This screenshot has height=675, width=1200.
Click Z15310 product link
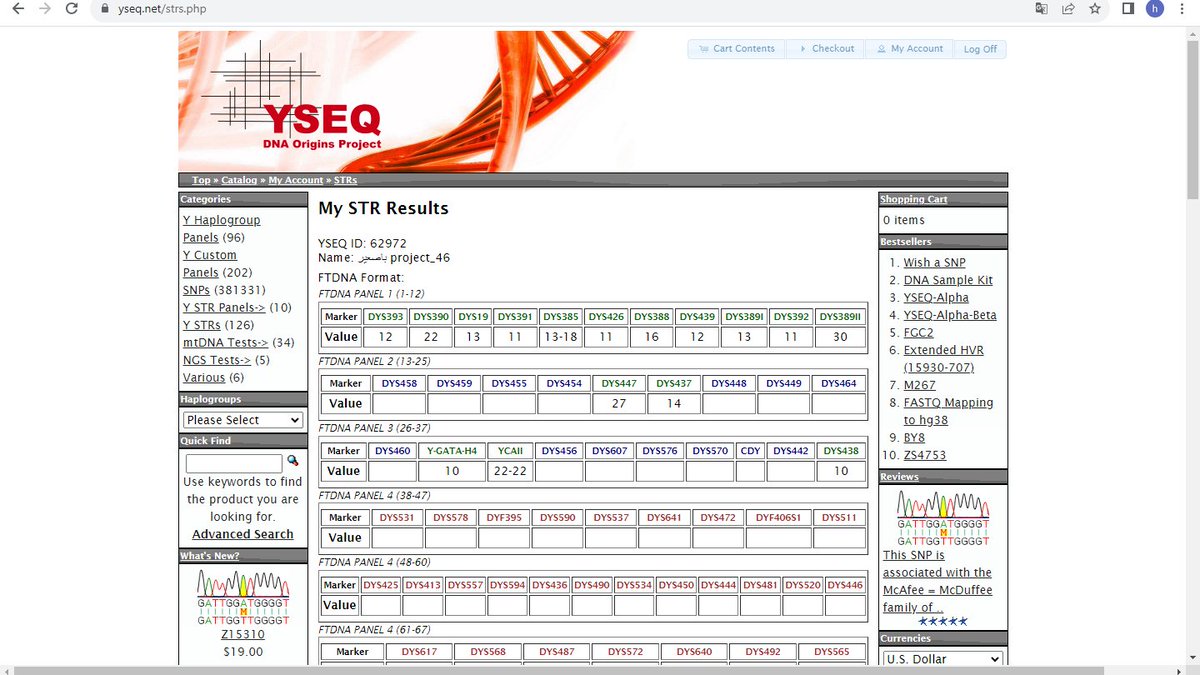[243, 634]
